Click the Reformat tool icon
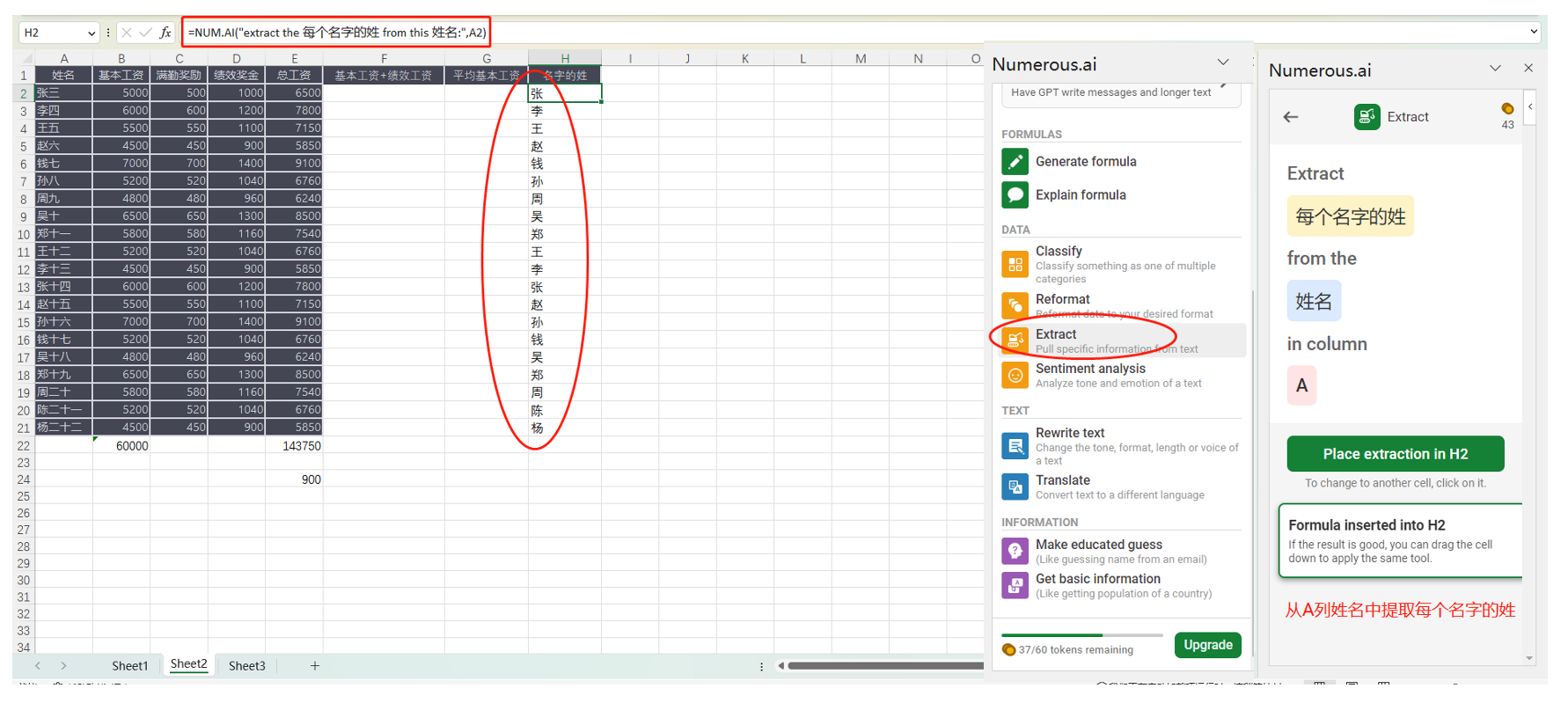 pos(1015,305)
